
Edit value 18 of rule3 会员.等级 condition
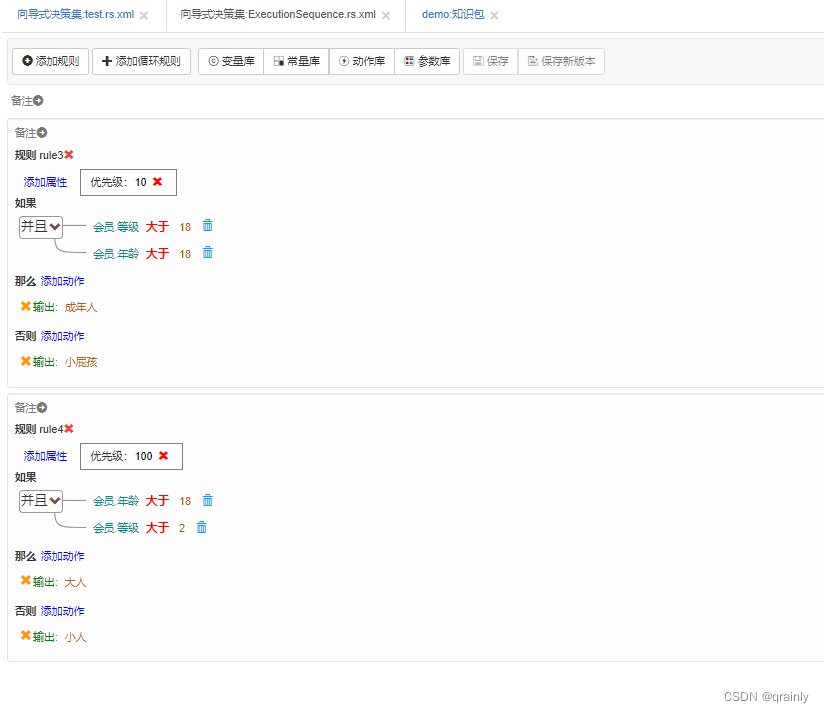tap(185, 228)
